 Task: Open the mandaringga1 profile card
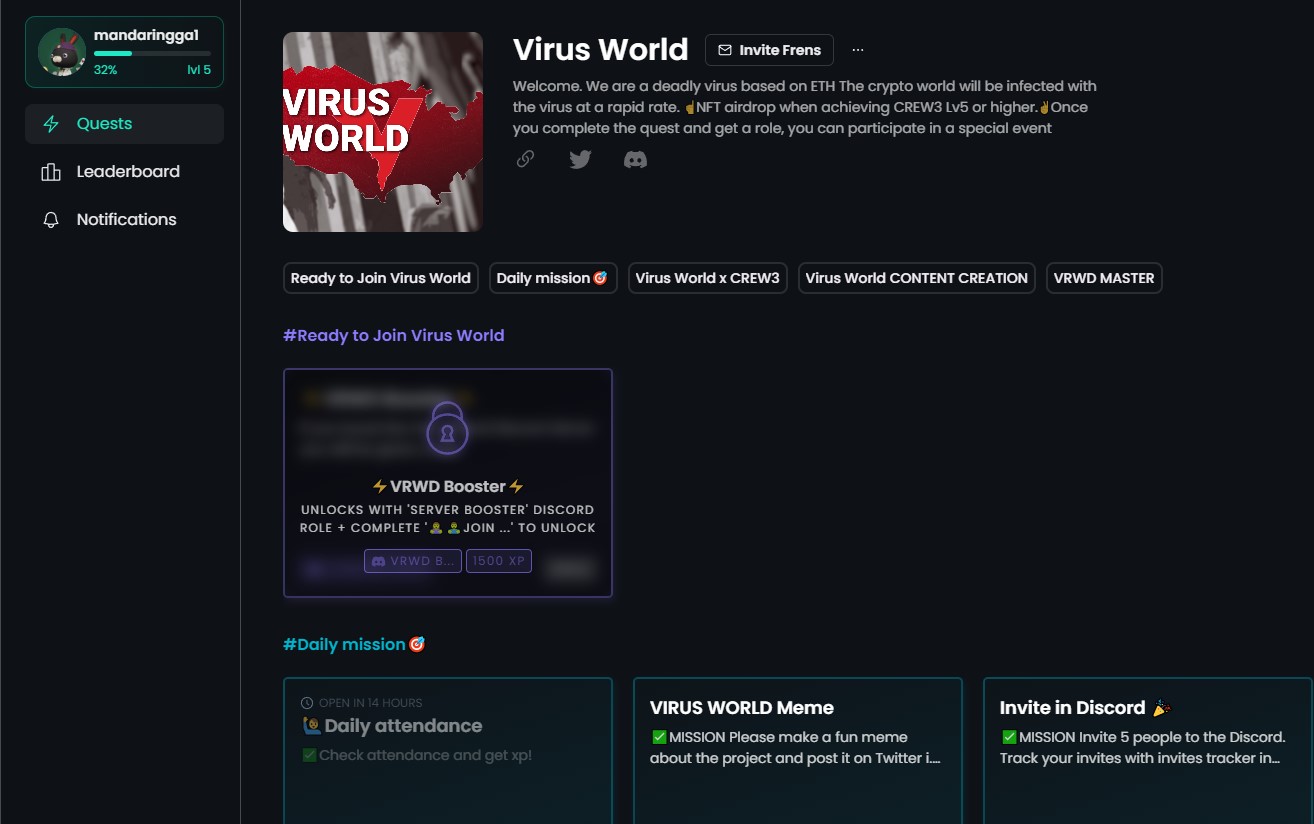point(124,52)
